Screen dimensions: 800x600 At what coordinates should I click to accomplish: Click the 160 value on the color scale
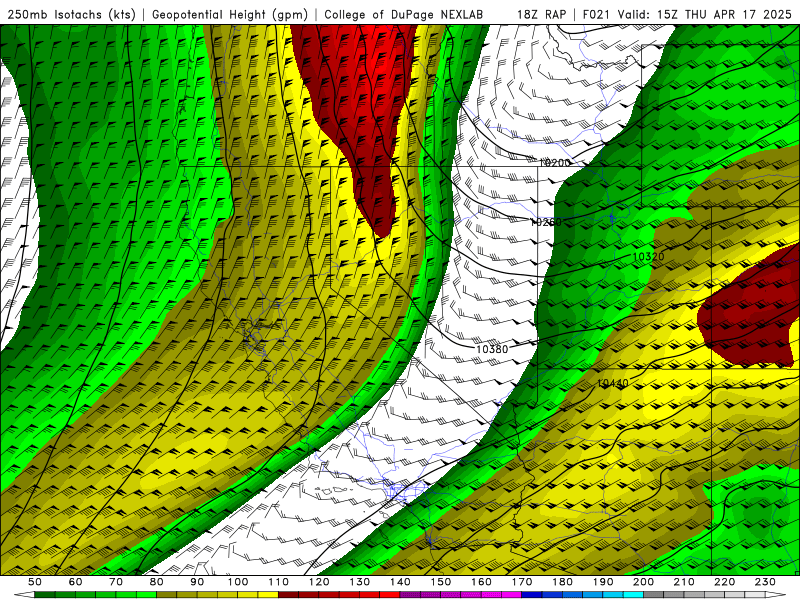tap(482, 582)
